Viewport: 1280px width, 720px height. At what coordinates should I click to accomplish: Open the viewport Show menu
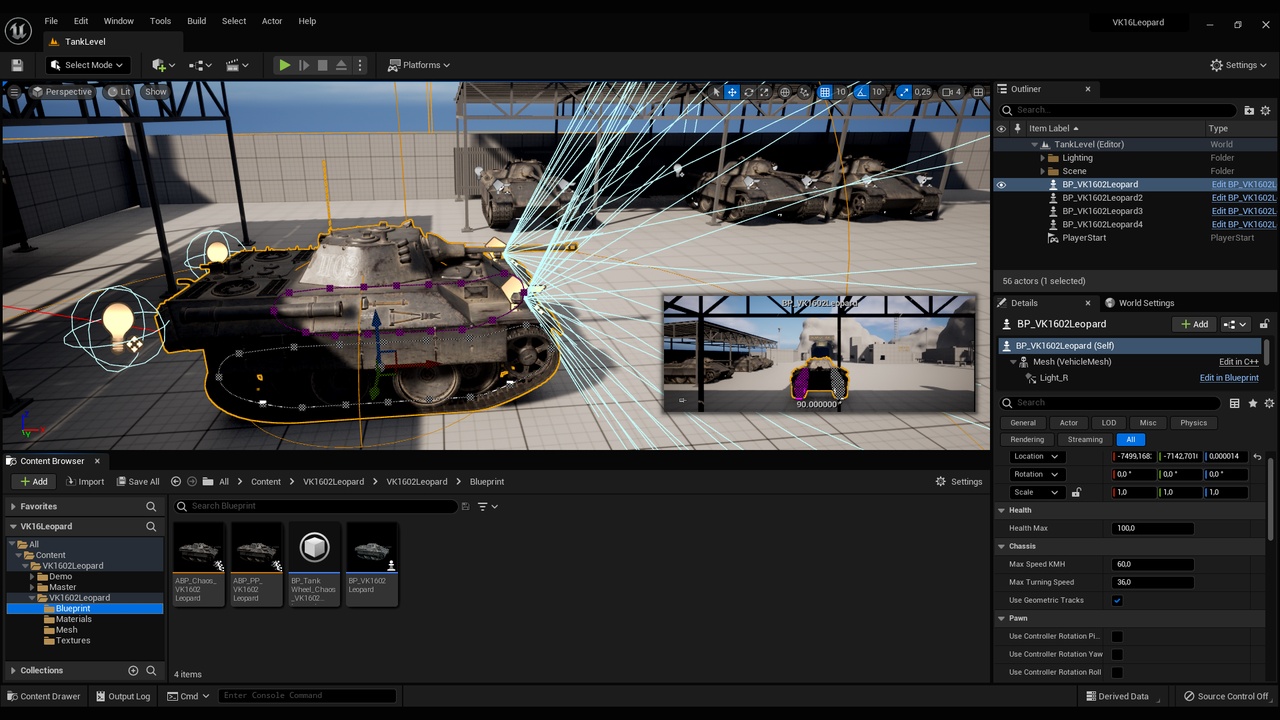(x=156, y=92)
